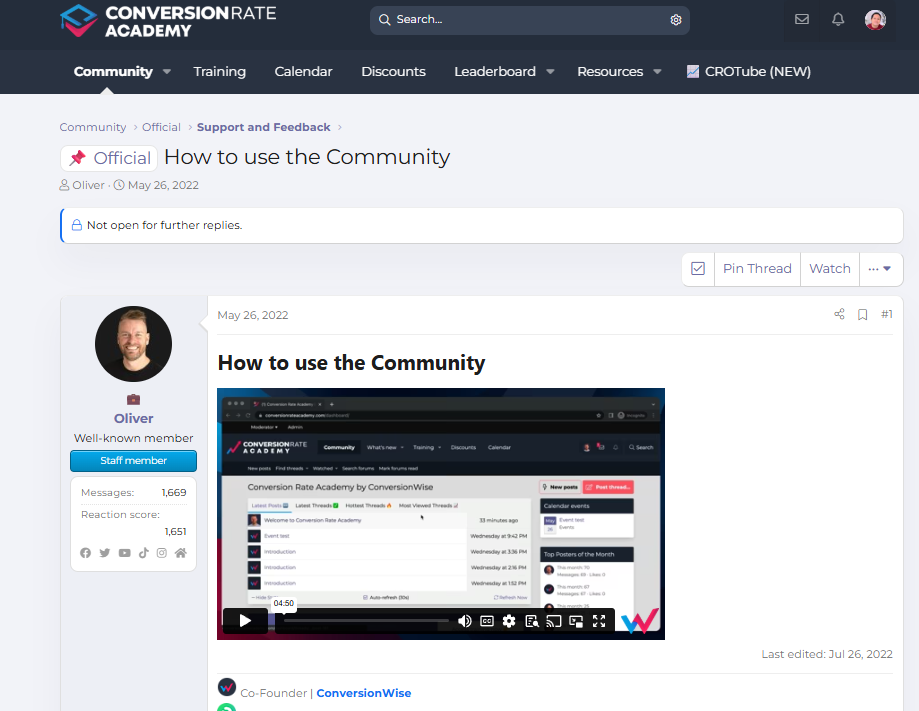Click the Watch button
Viewport: 919px width, 711px height.
click(830, 268)
